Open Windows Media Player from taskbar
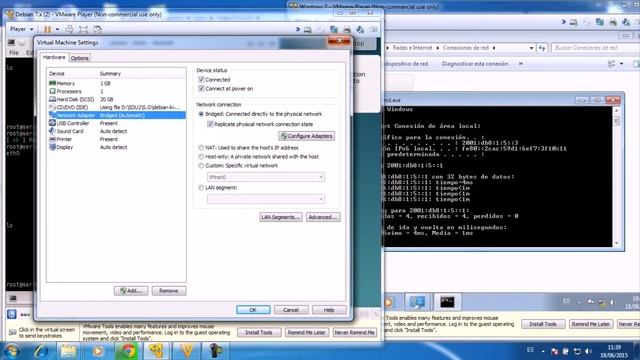 click(x=97, y=351)
